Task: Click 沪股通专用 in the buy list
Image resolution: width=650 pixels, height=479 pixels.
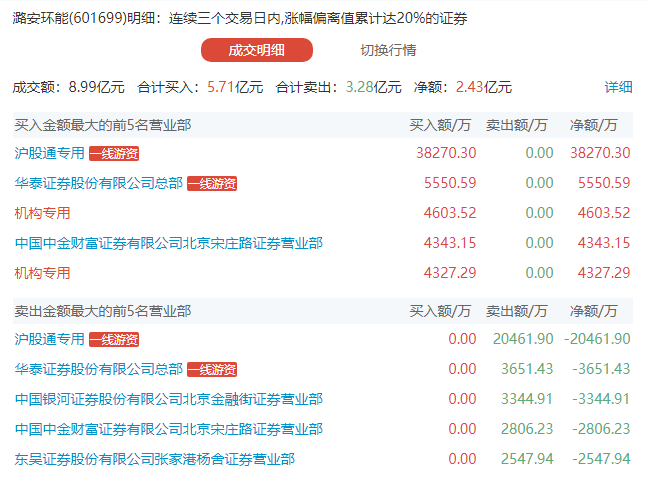Action: click(50, 153)
